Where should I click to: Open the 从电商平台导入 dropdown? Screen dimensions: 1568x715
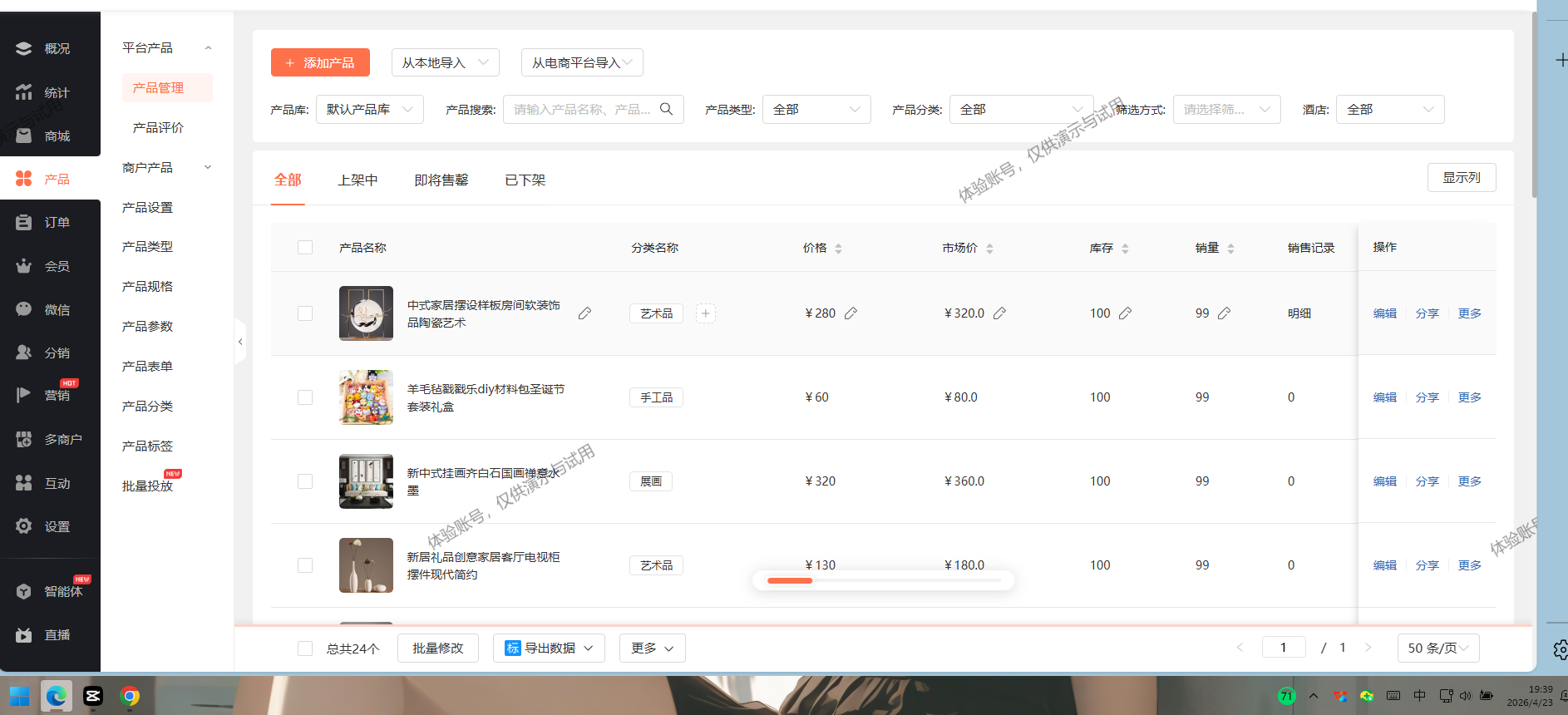pos(582,62)
